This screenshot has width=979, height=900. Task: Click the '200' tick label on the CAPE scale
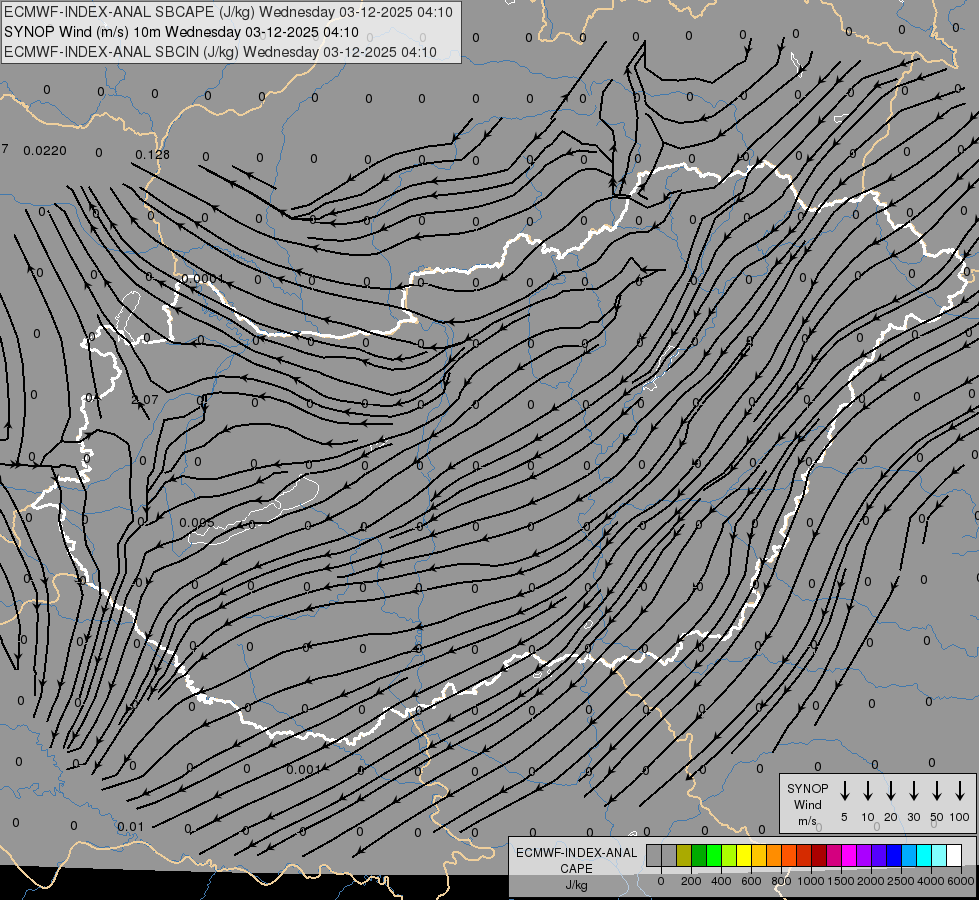(691, 881)
